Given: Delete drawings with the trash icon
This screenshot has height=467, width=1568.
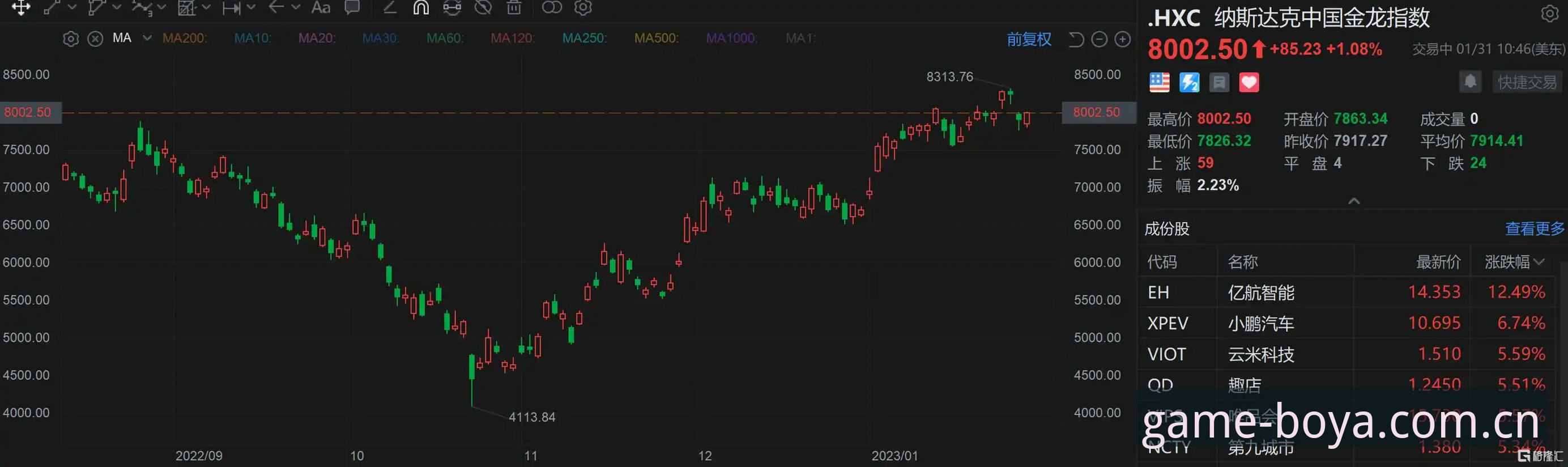Looking at the screenshot, I should pyautogui.click(x=514, y=7).
